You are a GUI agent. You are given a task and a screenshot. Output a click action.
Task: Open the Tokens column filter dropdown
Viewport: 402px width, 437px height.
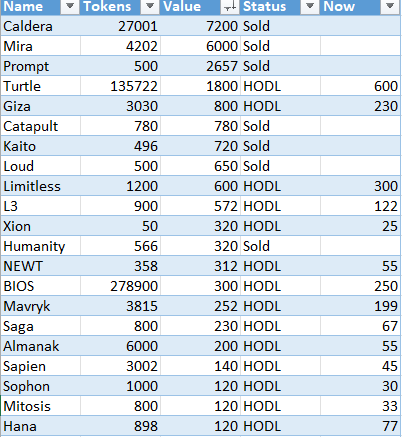click(x=150, y=7)
